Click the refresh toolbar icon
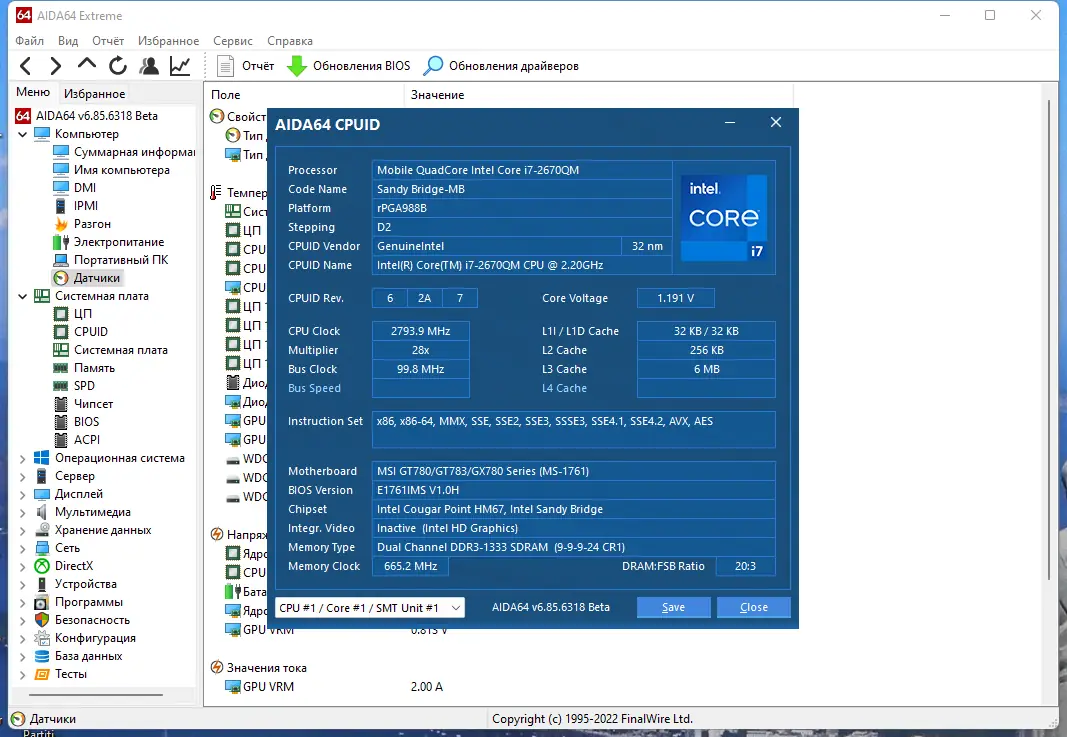The image size is (1067, 737). tap(118, 66)
